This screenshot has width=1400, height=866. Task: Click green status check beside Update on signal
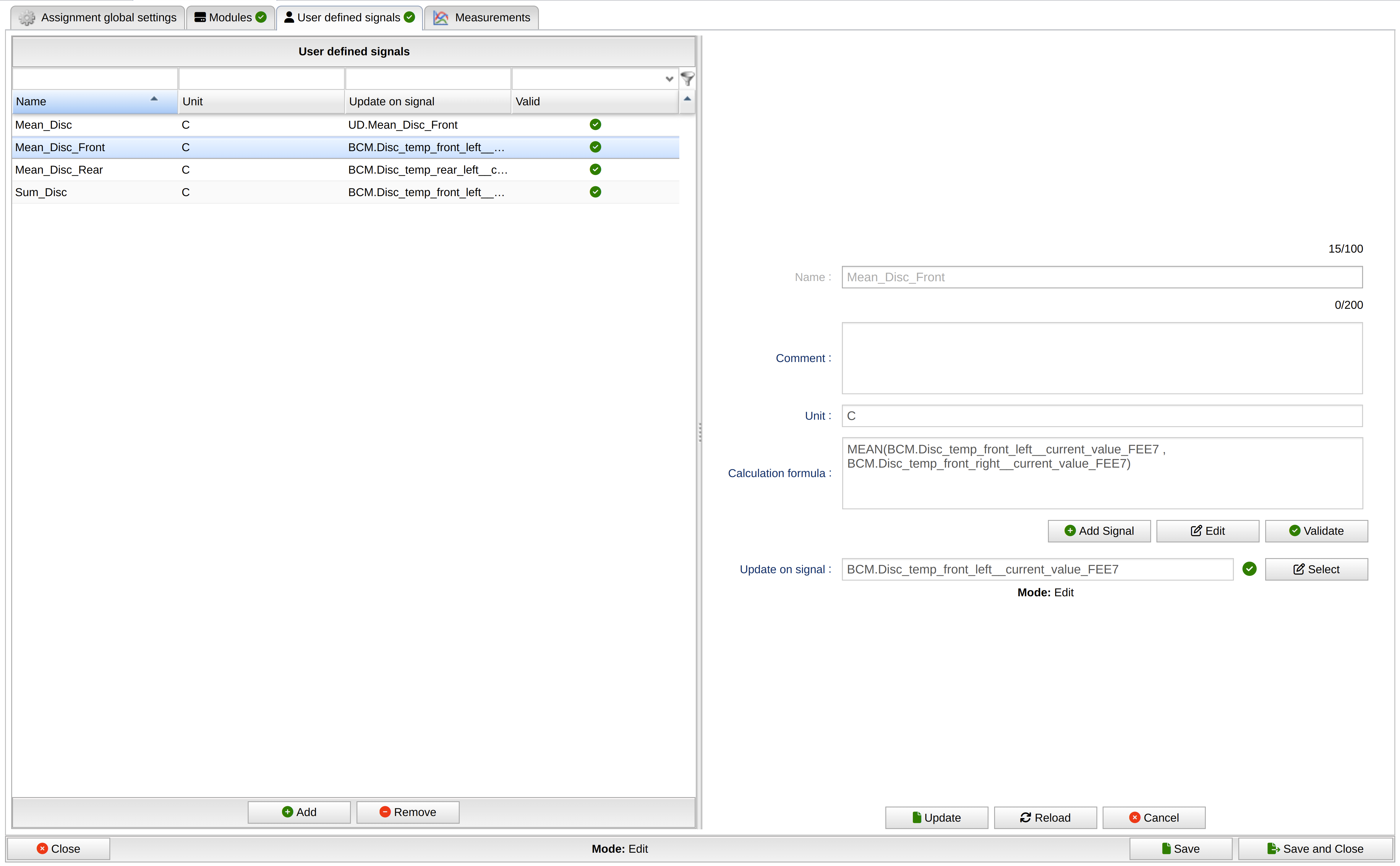(1249, 569)
